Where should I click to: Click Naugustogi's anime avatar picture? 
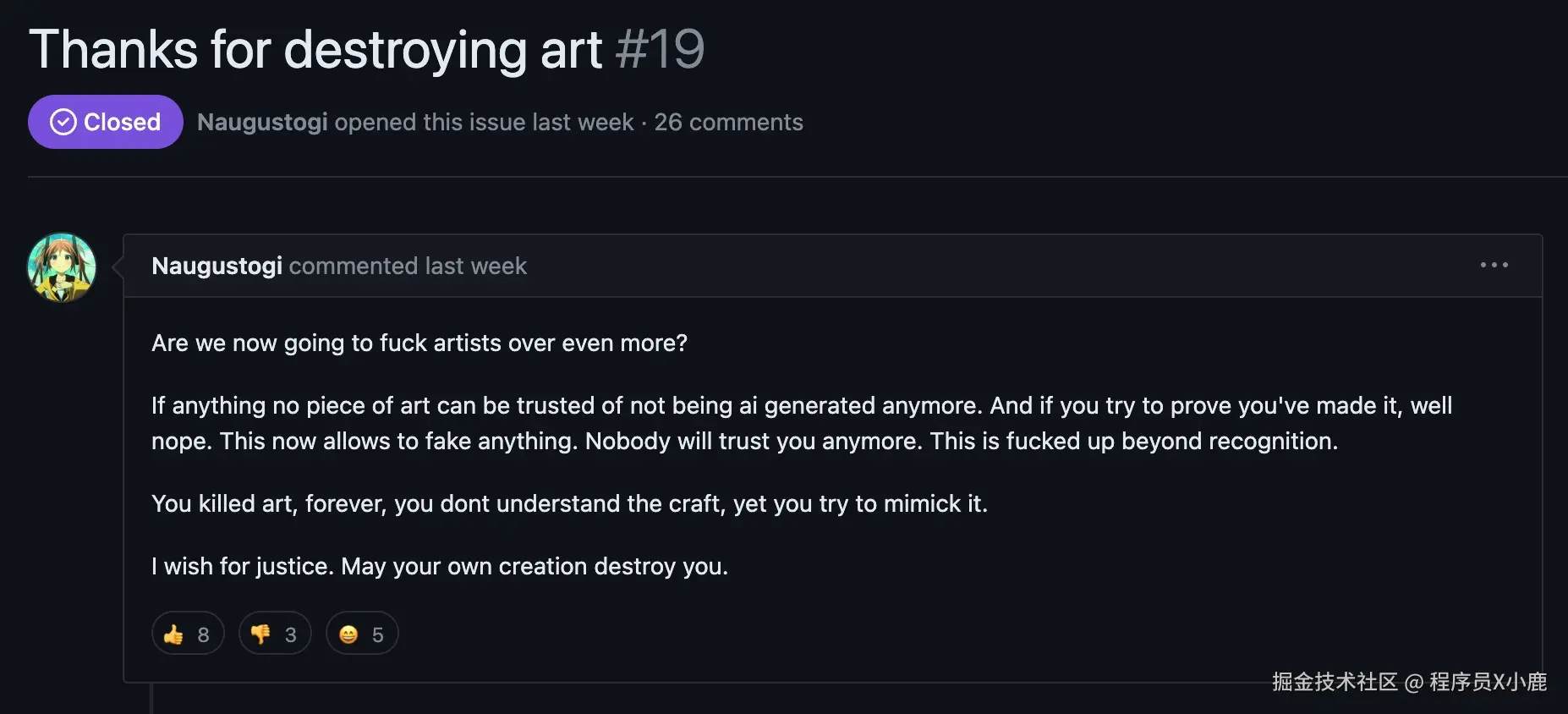click(62, 267)
